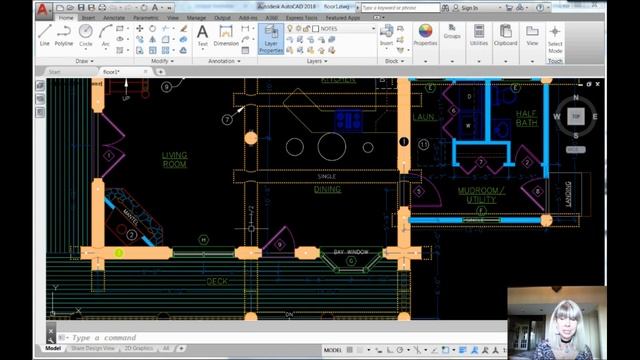Open the Utilities panel
640x360 pixels.
[x=479, y=34]
